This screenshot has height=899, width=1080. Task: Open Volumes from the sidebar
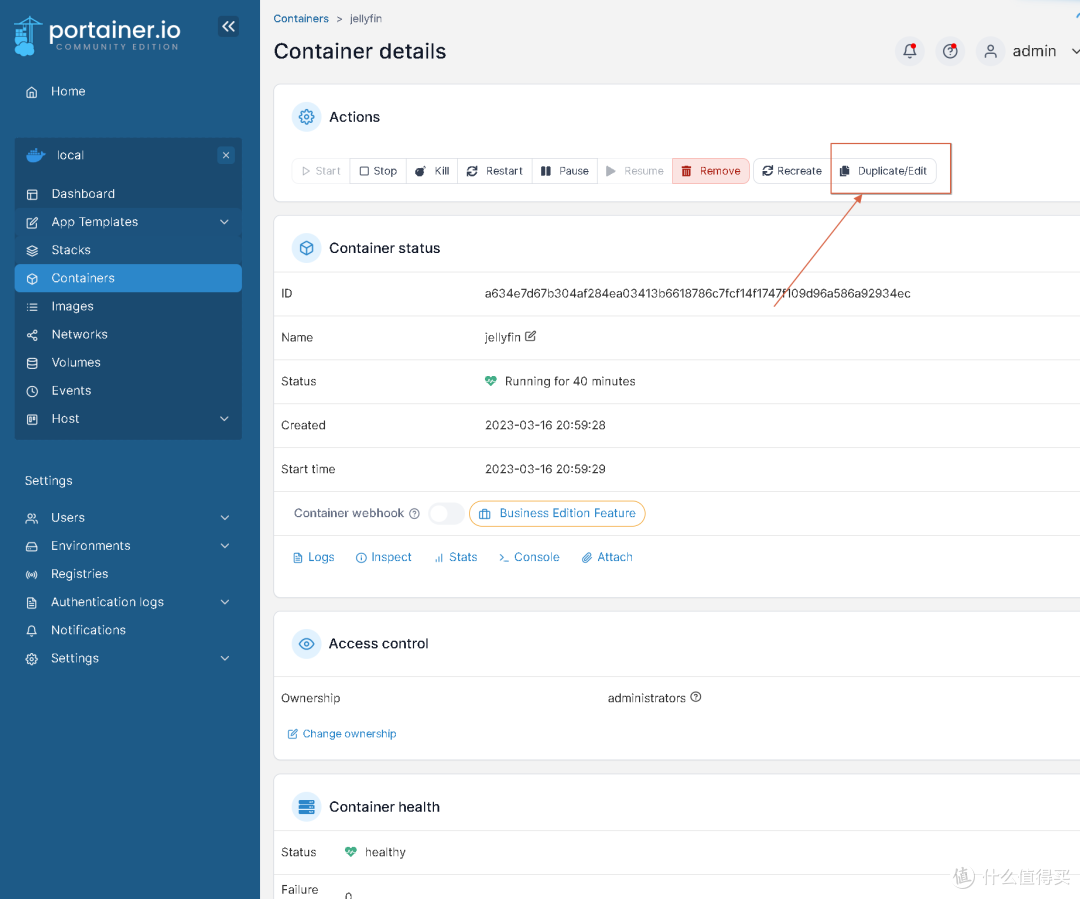(76, 362)
